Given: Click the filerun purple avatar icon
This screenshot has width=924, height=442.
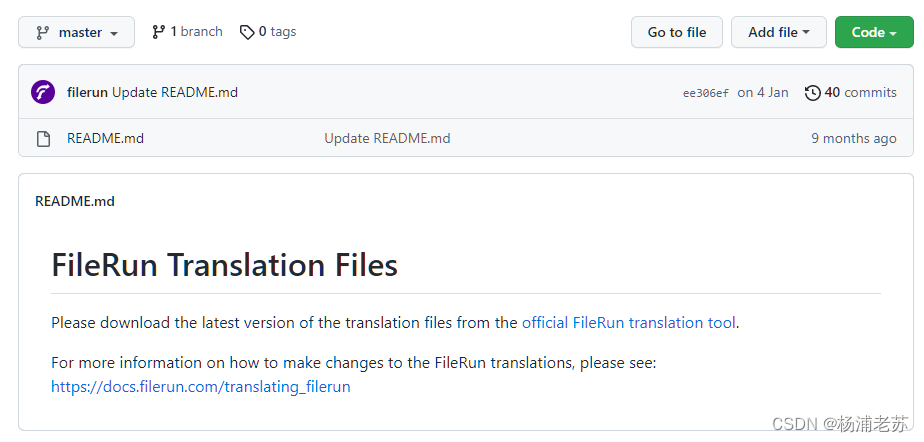Looking at the screenshot, I should click(x=43, y=93).
